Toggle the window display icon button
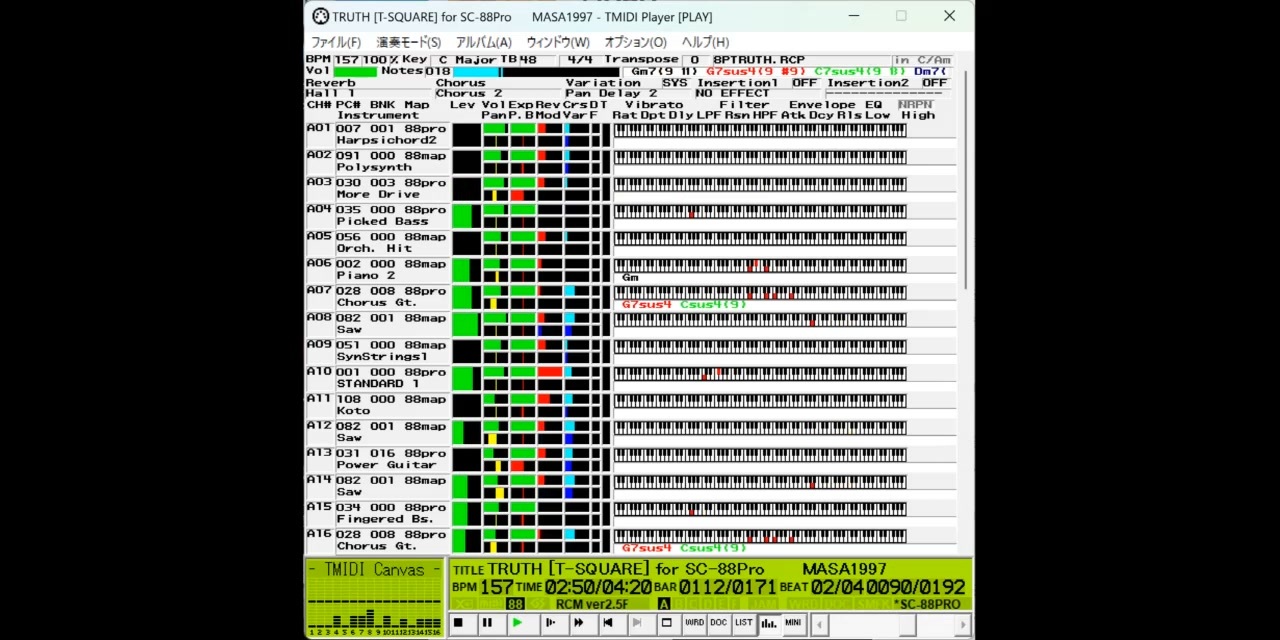 pyautogui.click(x=667, y=623)
